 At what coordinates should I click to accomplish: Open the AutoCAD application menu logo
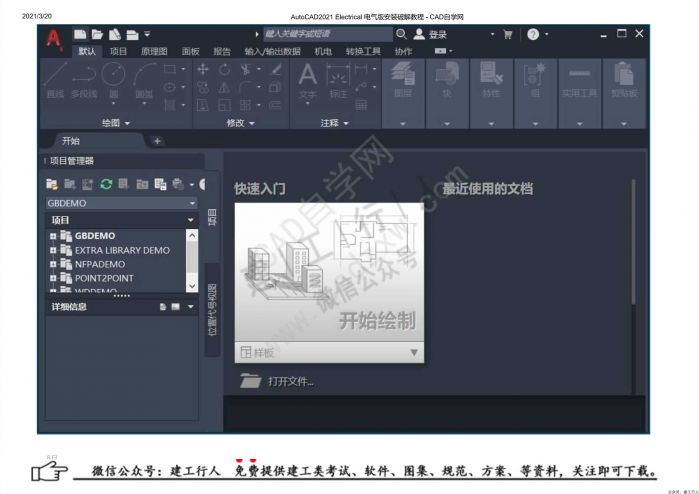click(x=53, y=38)
